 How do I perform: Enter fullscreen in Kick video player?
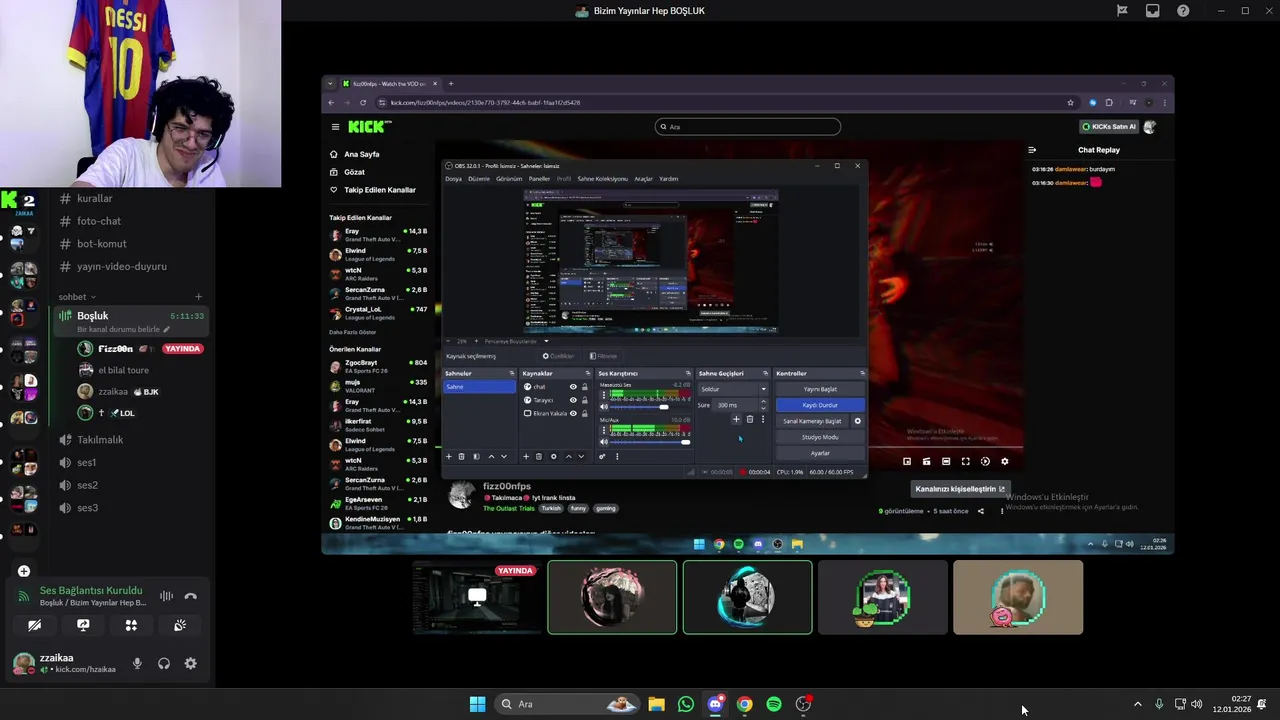pyautogui.click(x=965, y=461)
